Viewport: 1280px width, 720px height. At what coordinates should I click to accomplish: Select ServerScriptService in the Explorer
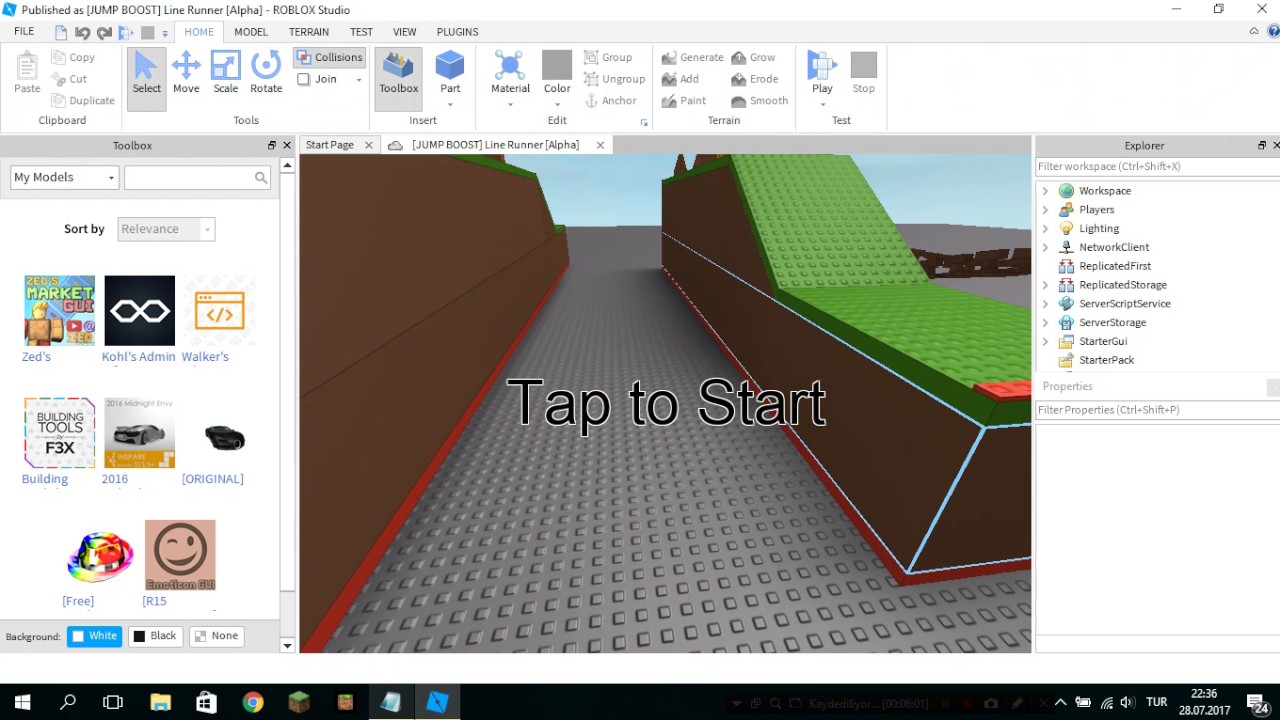(1124, 304)
